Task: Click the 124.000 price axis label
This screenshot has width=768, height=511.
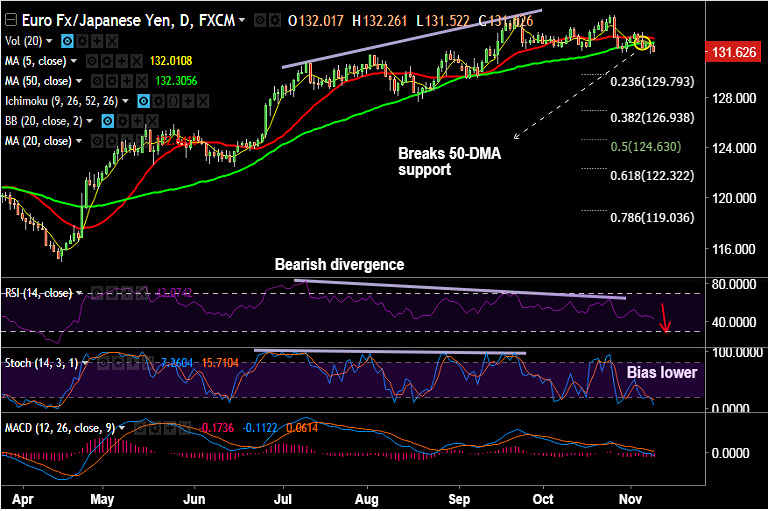Action: pyautogui.click(x=734, y=148)
